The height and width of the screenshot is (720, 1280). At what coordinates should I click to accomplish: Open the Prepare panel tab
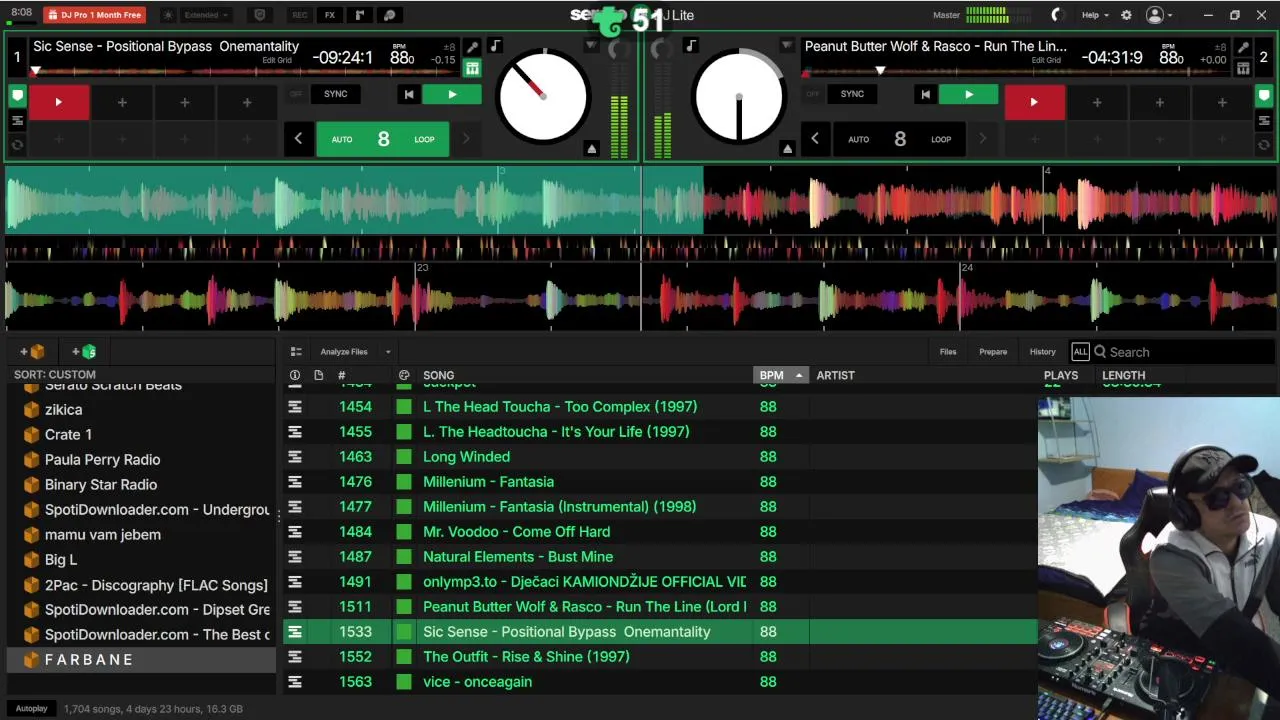[993, 352]
